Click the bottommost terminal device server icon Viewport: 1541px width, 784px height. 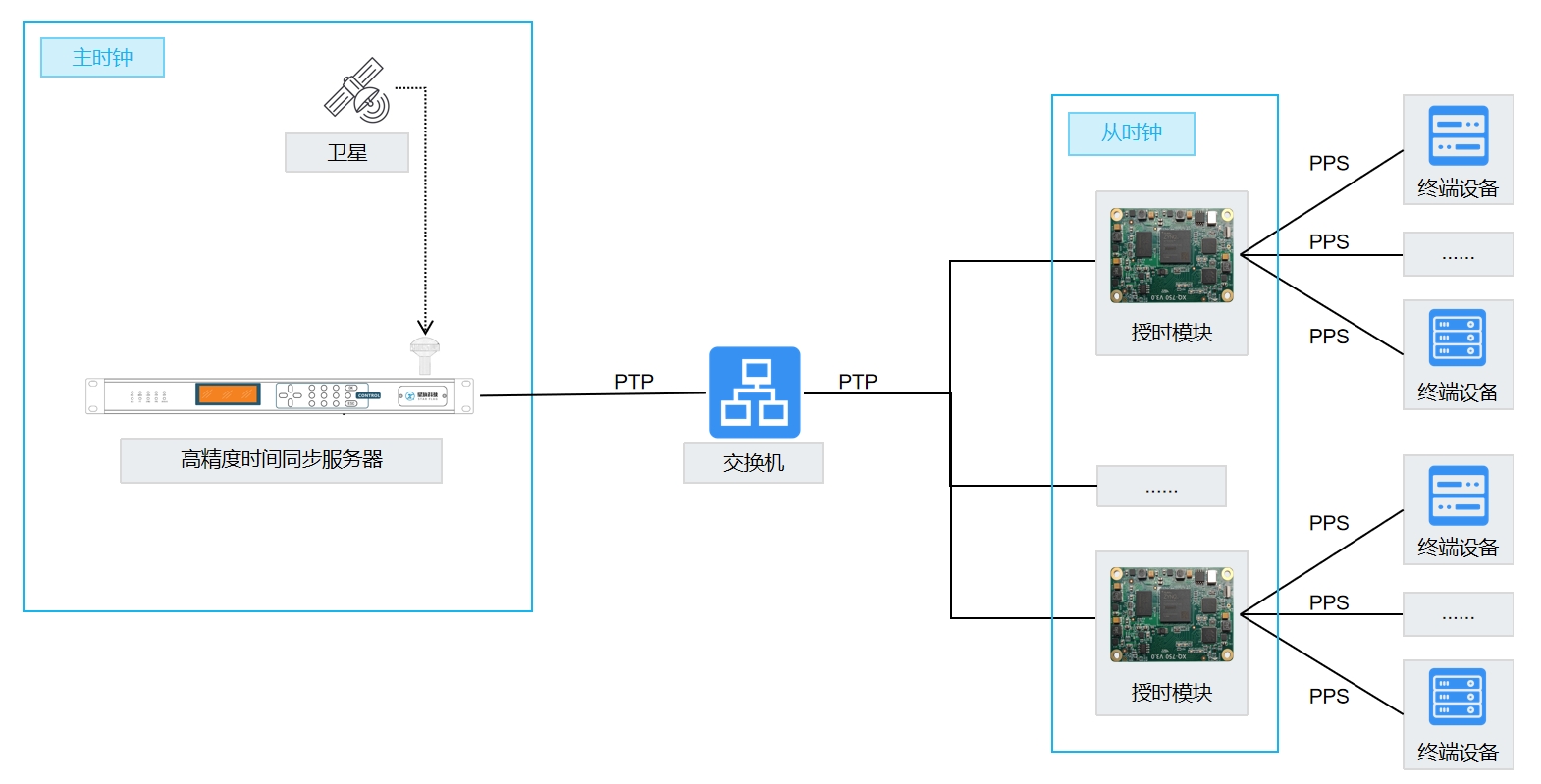(1458, 697)
